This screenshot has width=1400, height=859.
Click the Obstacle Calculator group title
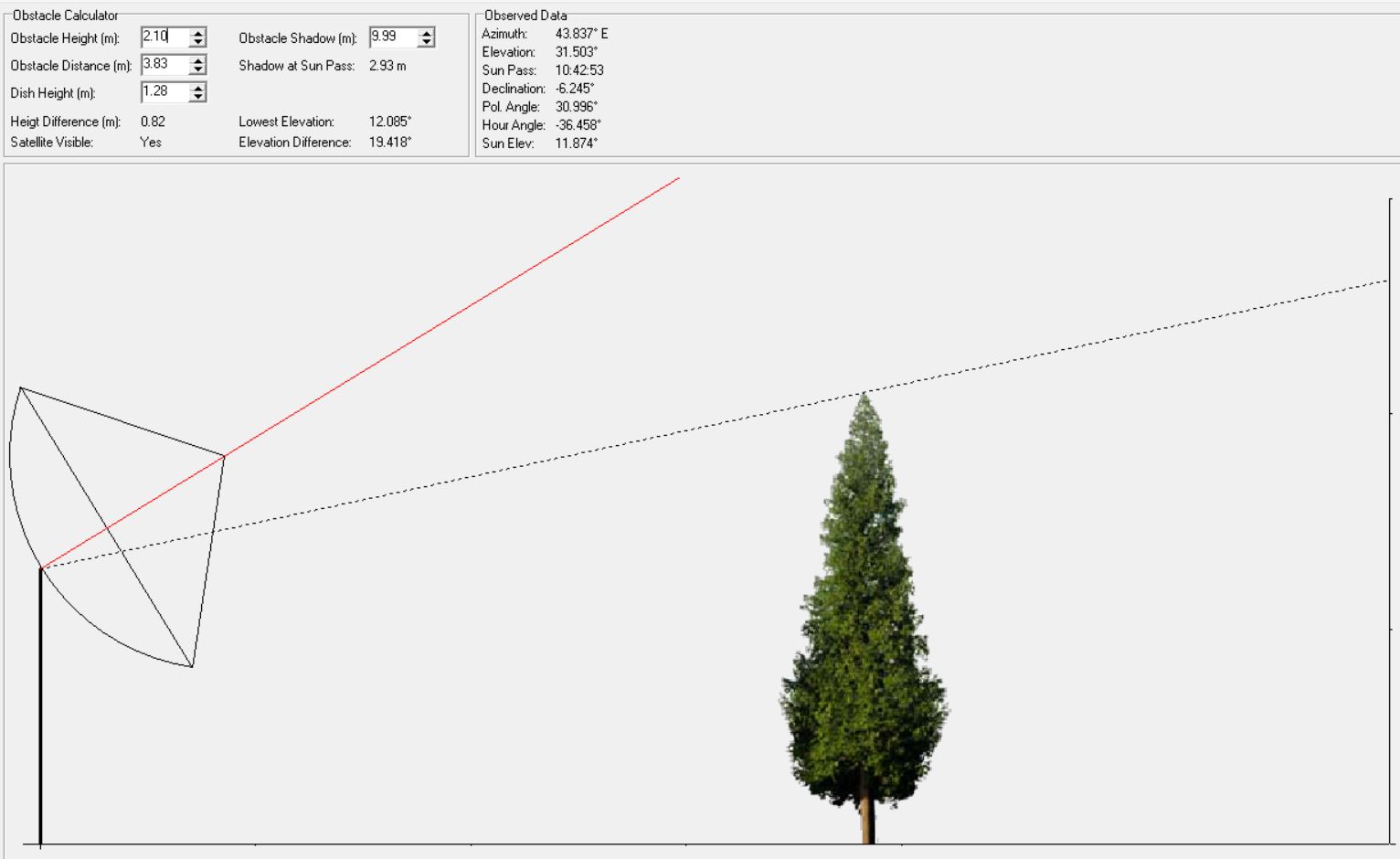(66, 16)
